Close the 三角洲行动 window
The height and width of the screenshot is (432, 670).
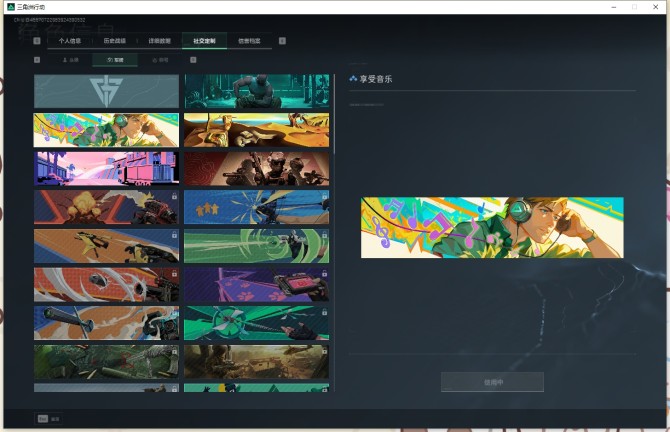click(x=655, y=7)
